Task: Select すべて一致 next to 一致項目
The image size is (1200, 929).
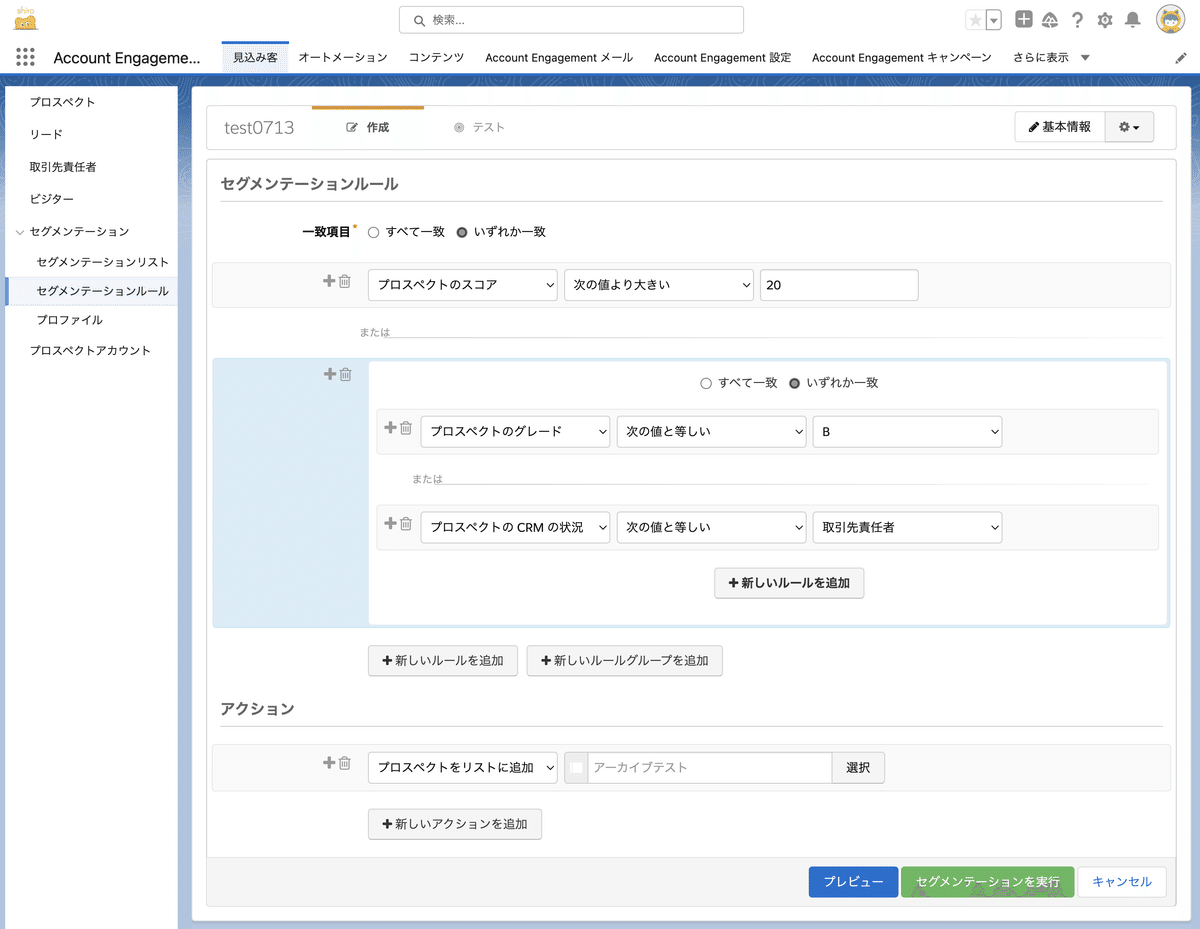Action: coord(374,232)
